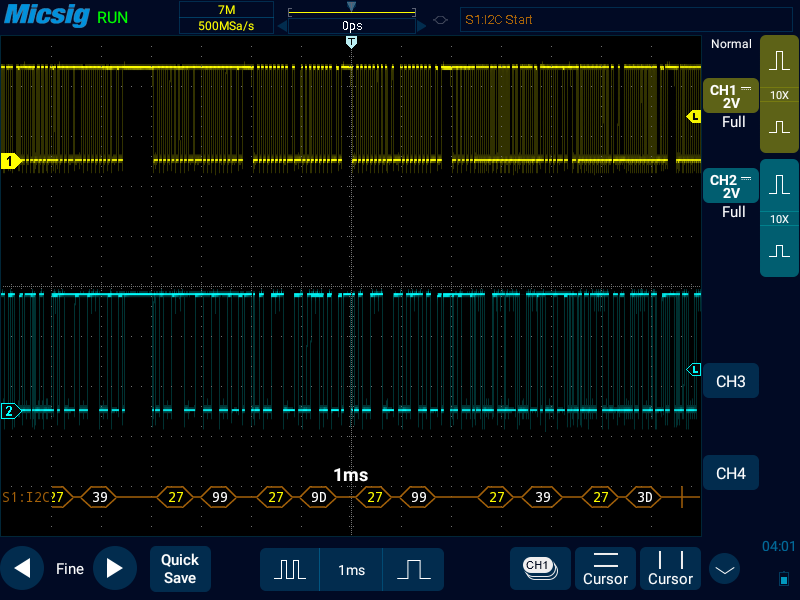800x600 pixels.
Task: Select channel 1 ground marker
Action: pyautogui.click(x=10, y=161)
